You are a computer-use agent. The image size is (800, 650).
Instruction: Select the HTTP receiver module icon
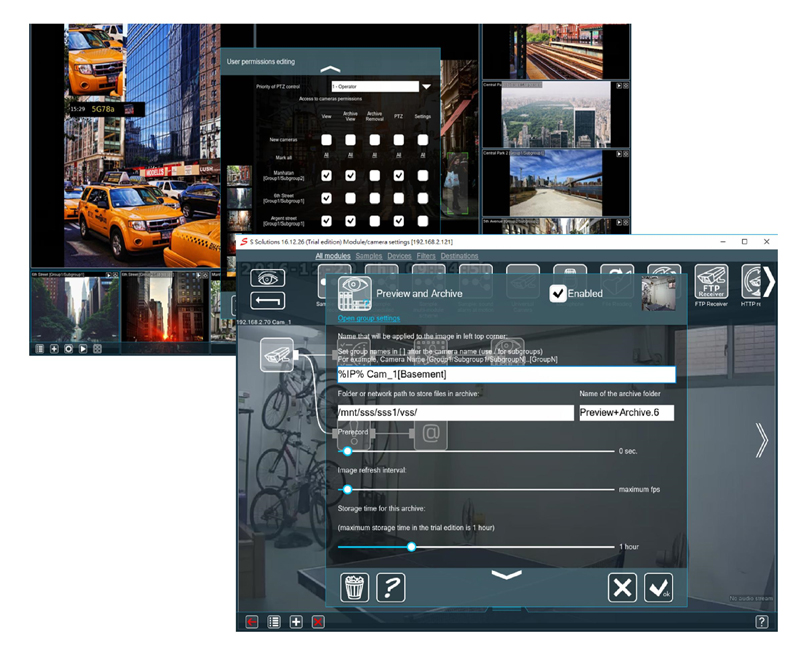click(x=752, y=281)
